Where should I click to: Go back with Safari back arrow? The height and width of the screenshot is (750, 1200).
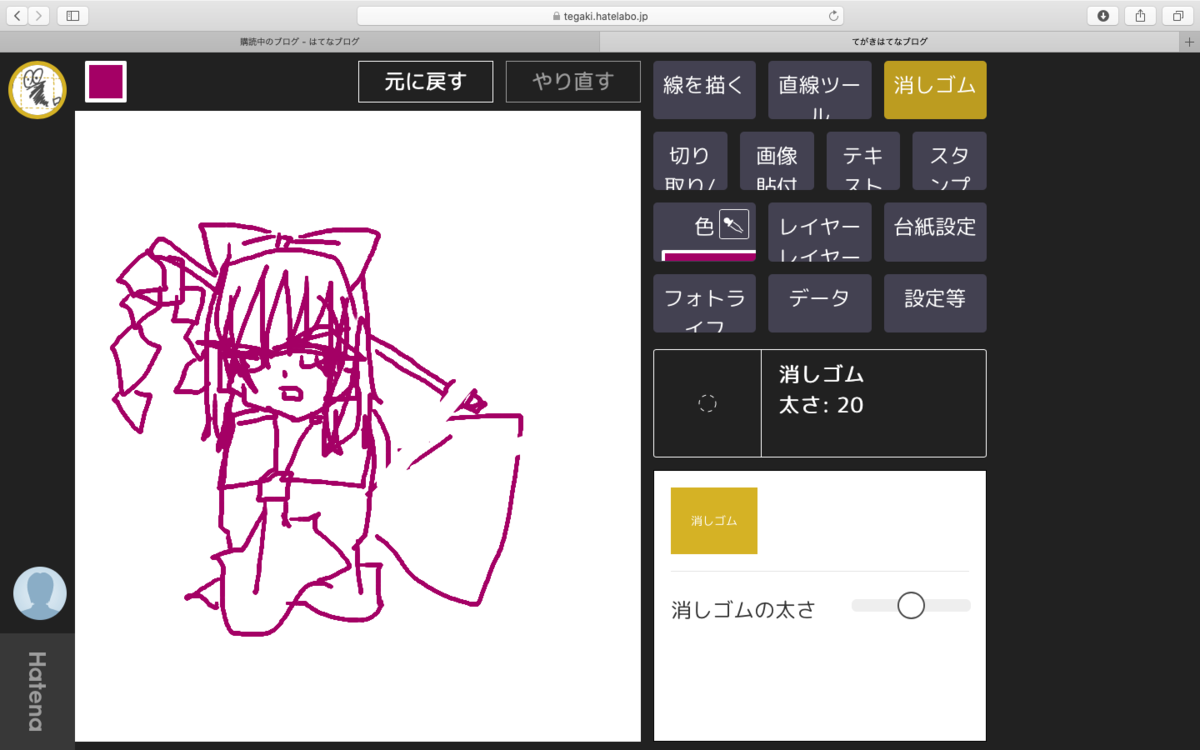tap(17, 16)
